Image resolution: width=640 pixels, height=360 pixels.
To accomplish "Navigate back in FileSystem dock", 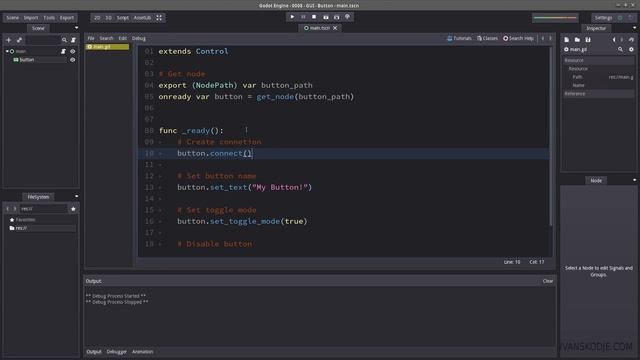I will (7, 209).
